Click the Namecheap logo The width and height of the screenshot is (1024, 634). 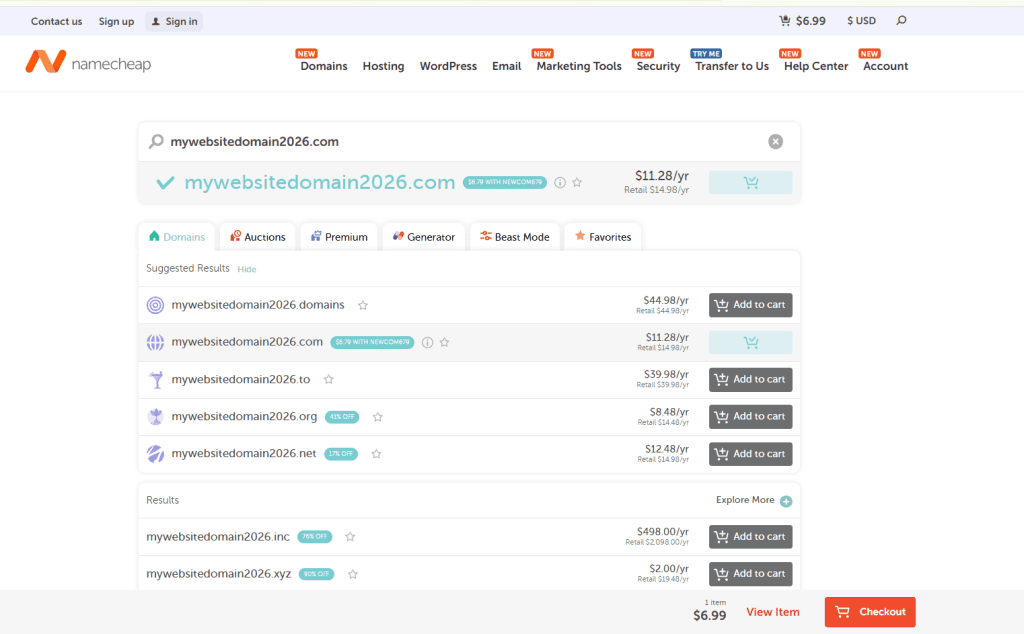(x=88, y=63)
